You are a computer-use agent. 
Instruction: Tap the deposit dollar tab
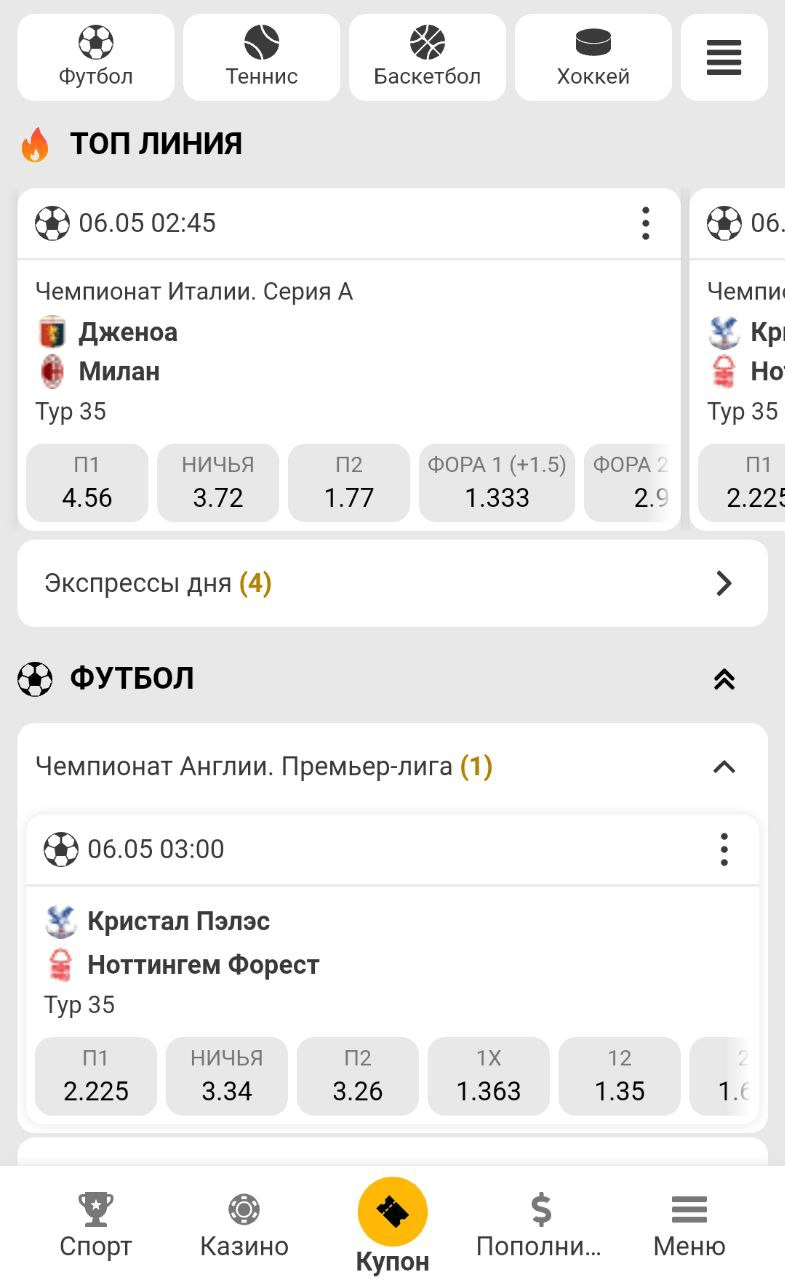coord(540,1225)
